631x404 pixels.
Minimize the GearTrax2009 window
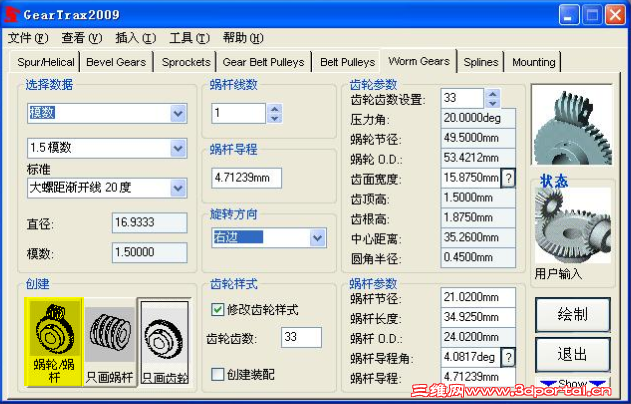tap(569, 15)
